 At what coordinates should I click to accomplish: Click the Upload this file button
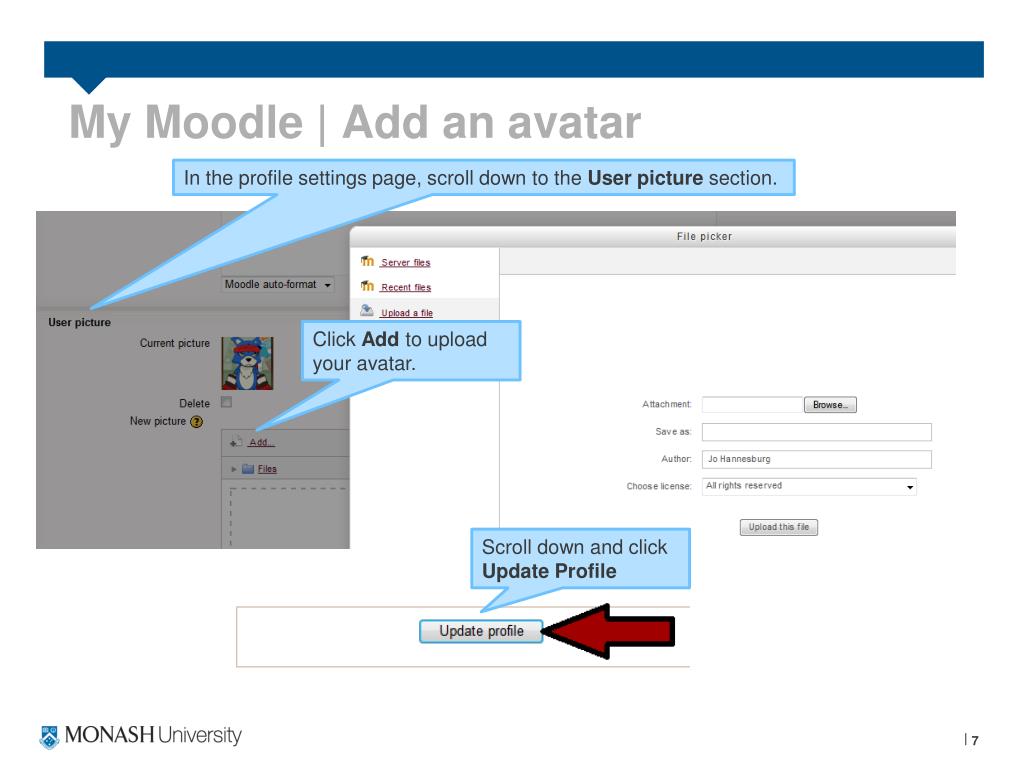click(778, 527)
